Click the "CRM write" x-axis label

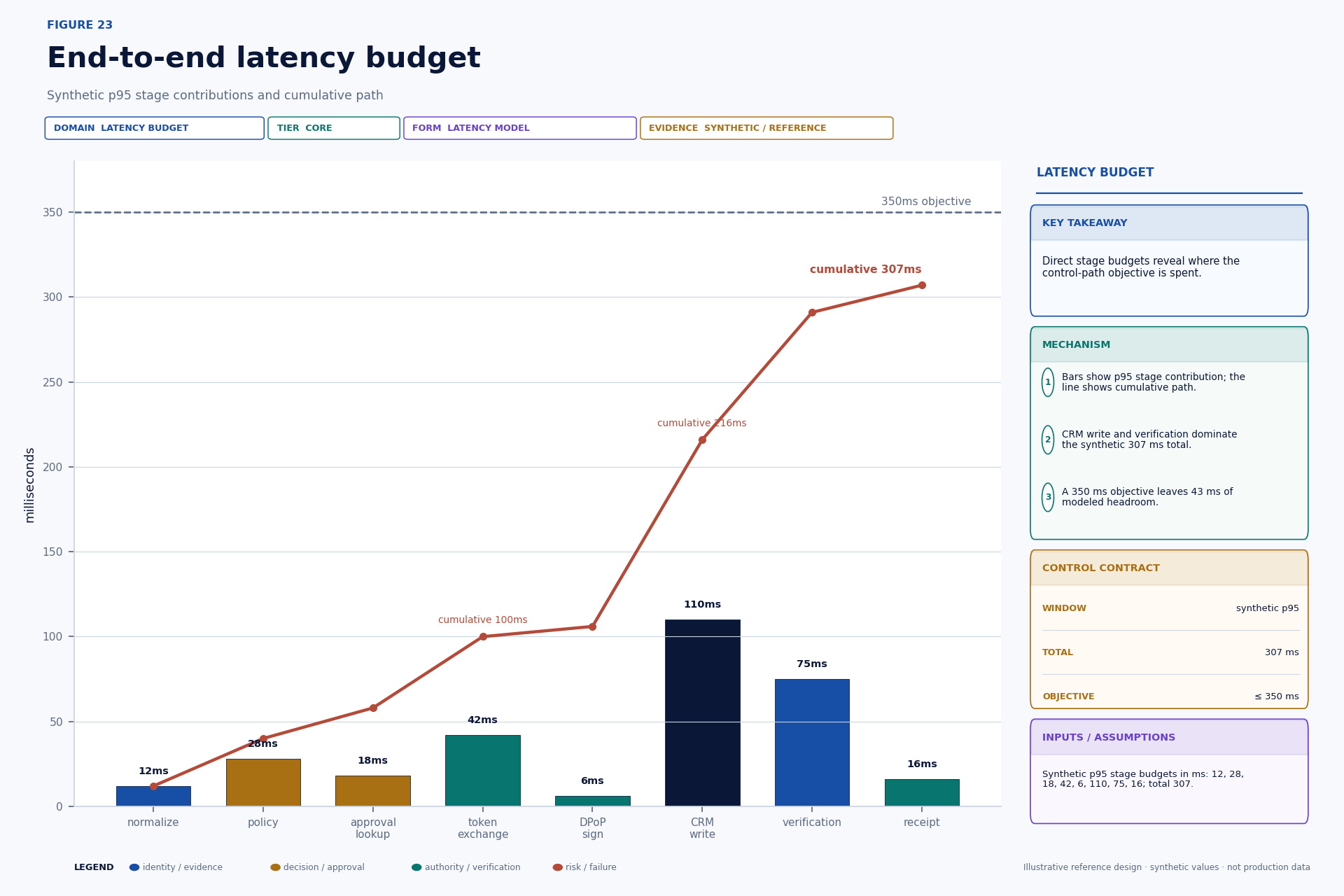click(702, 829)
